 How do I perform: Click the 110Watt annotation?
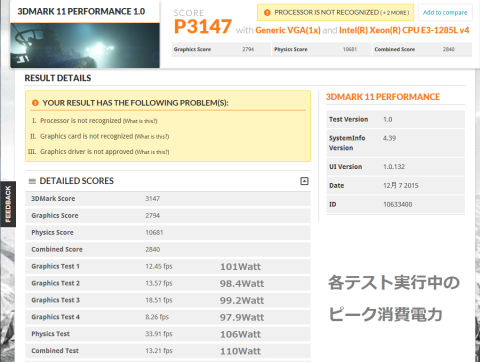[x=240, y=351]
